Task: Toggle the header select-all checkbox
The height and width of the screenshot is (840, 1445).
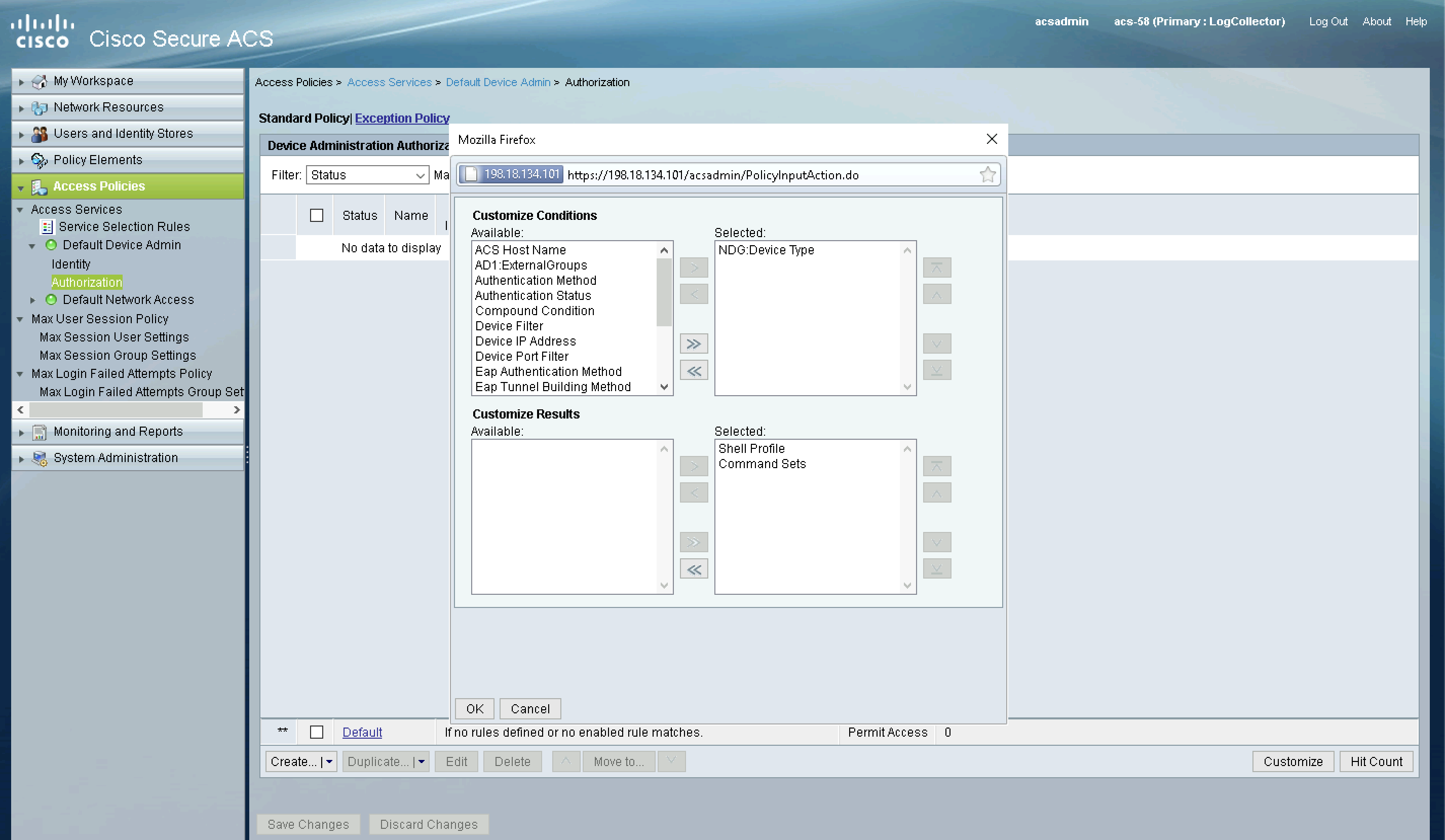Action: (317, 216)
